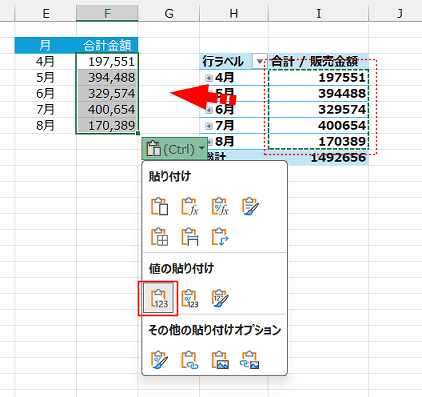Select the Paste Link icon

pos(190,360)
